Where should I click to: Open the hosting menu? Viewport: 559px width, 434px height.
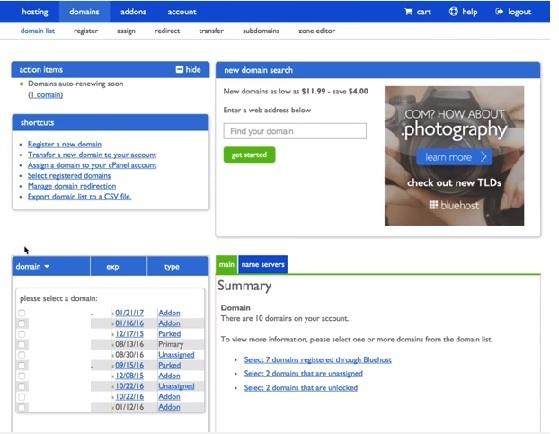(x=35, y=12)
